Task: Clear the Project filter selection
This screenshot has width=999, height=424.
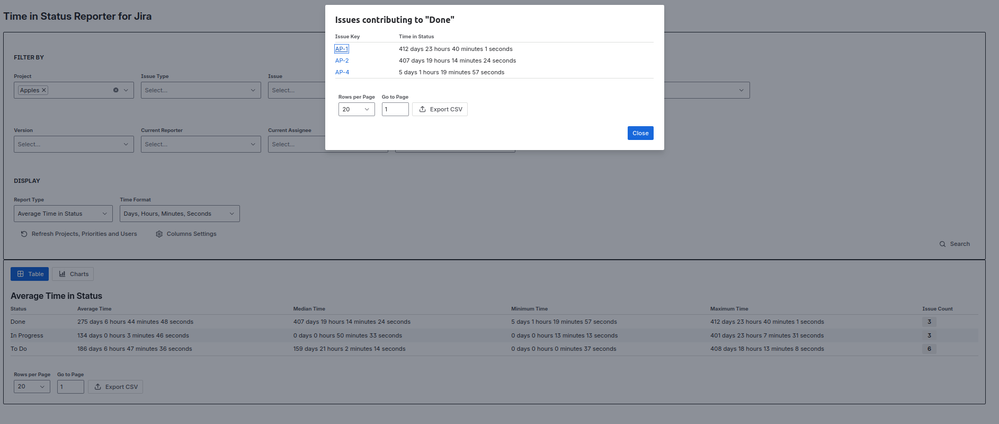Action: tap(116, 91)
